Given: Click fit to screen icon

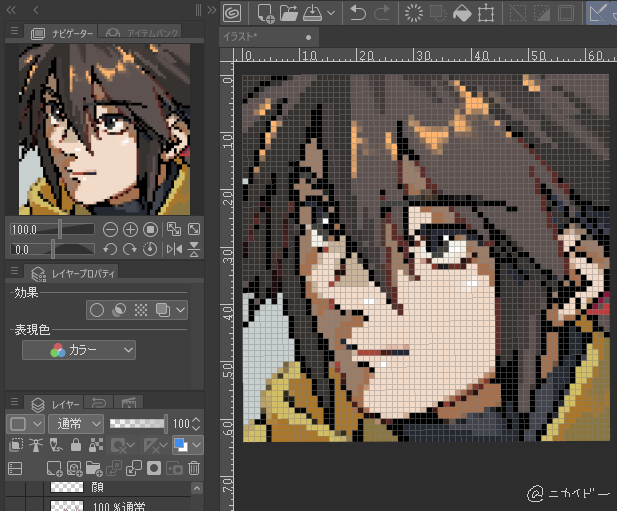Looking at the screenshot, I should coord(194,229).
